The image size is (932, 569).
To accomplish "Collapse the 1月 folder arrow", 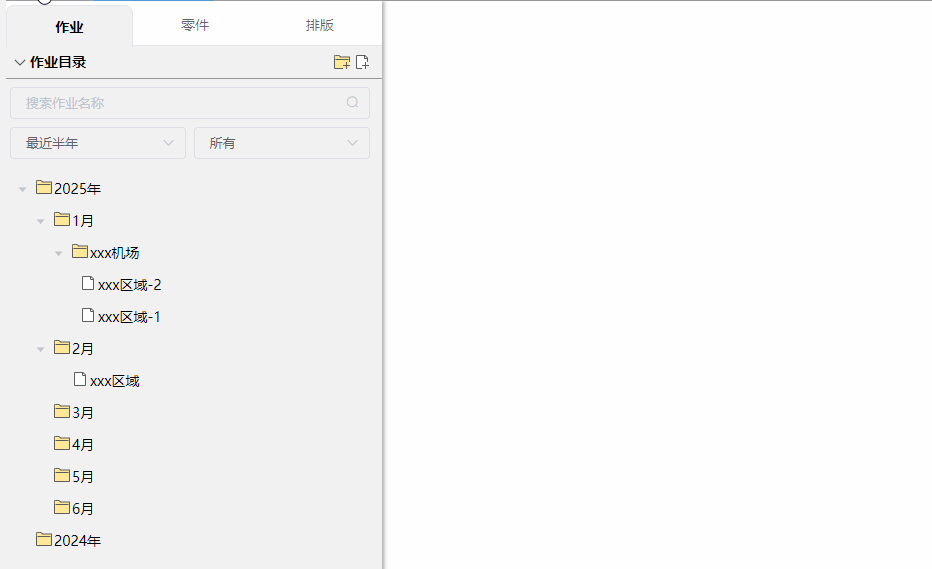I will 41,221.
